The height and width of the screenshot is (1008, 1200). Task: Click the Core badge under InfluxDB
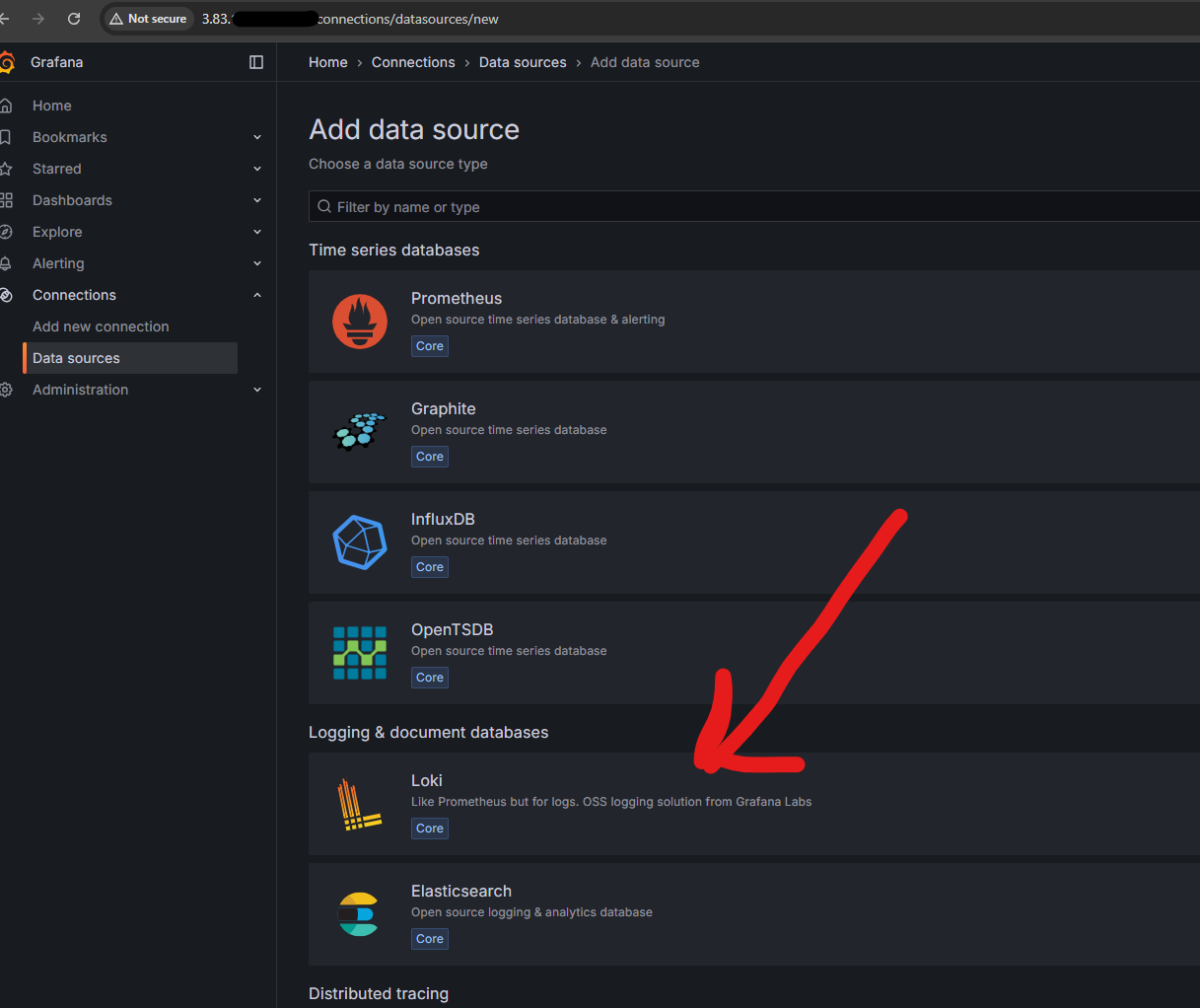[x=430, y=567]
